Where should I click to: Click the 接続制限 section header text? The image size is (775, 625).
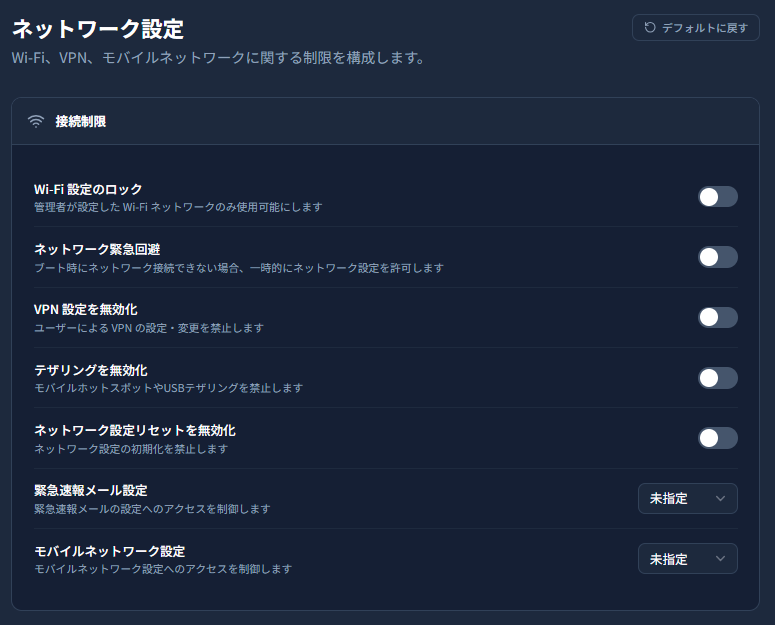(81, 122)
